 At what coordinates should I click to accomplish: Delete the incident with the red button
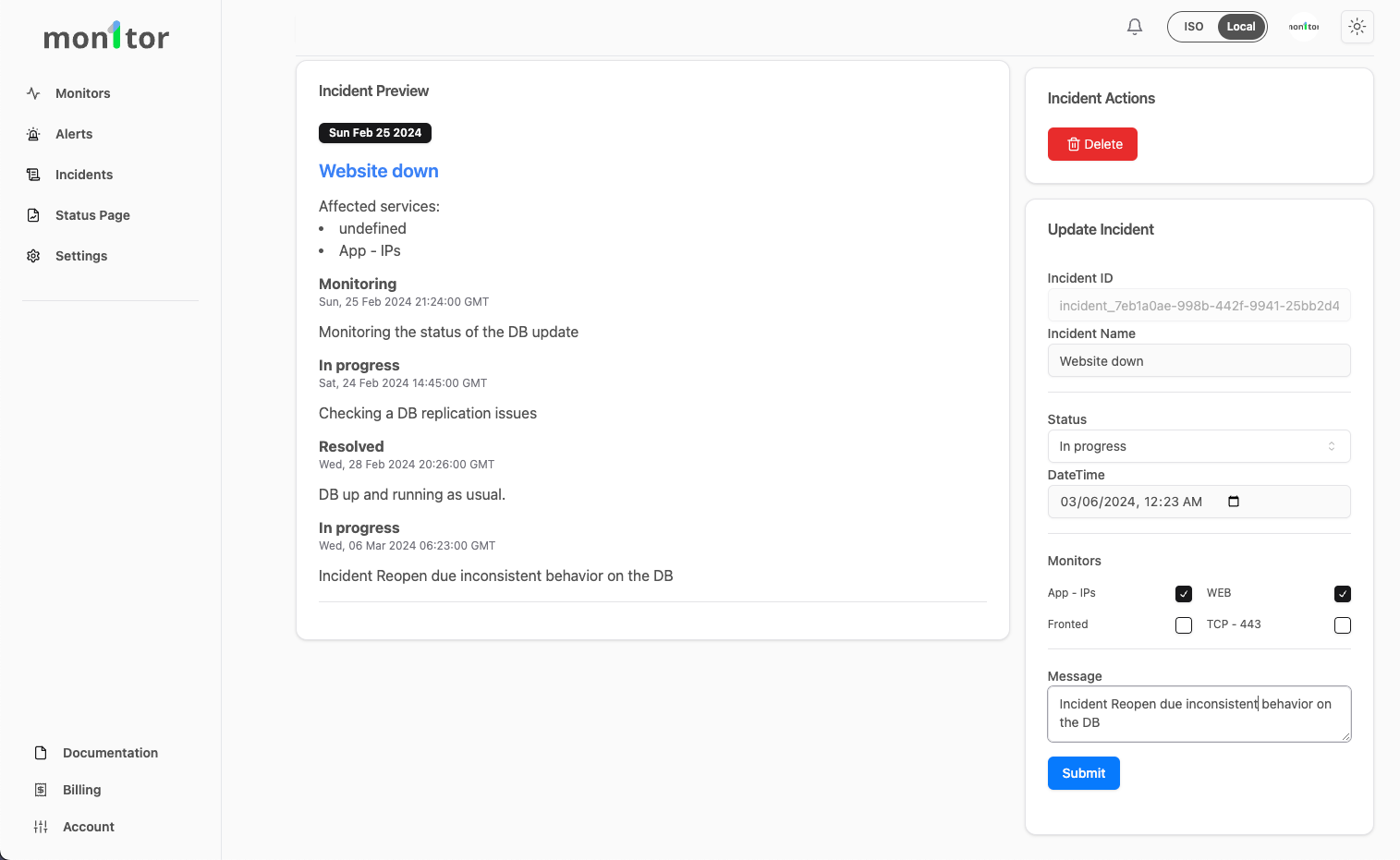1092,144
